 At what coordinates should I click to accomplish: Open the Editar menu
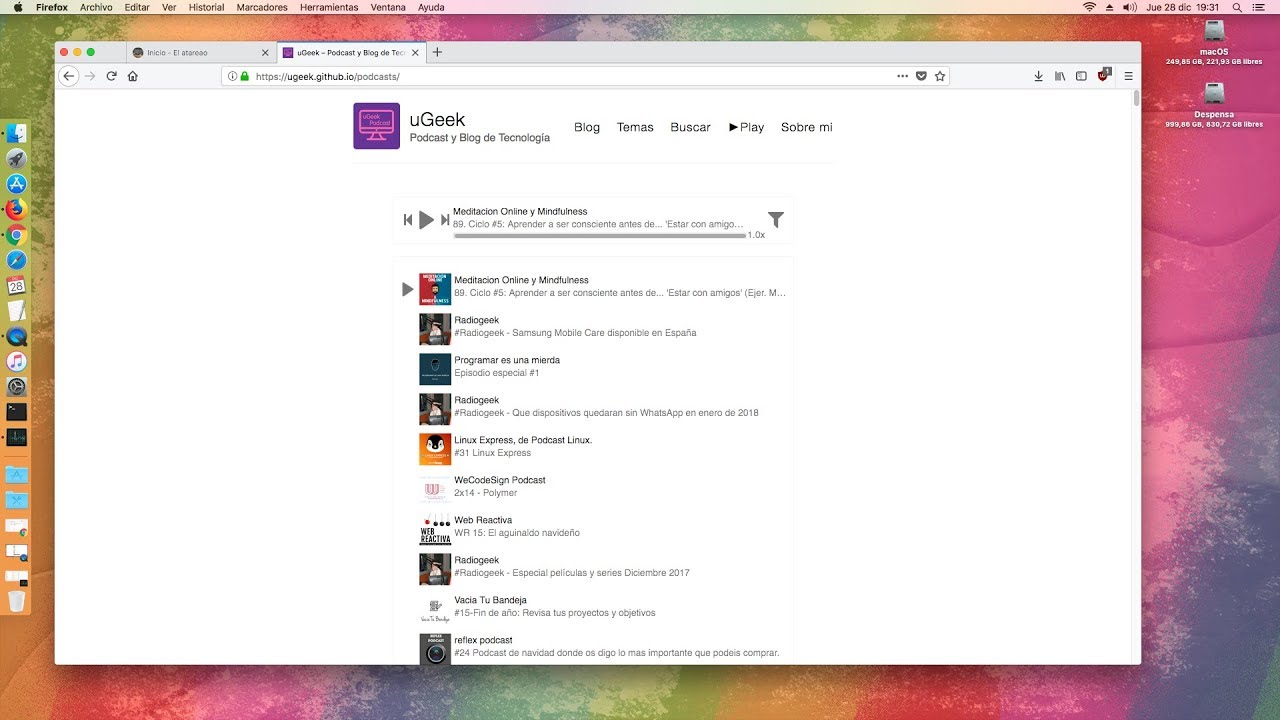(x=137, y=7)
